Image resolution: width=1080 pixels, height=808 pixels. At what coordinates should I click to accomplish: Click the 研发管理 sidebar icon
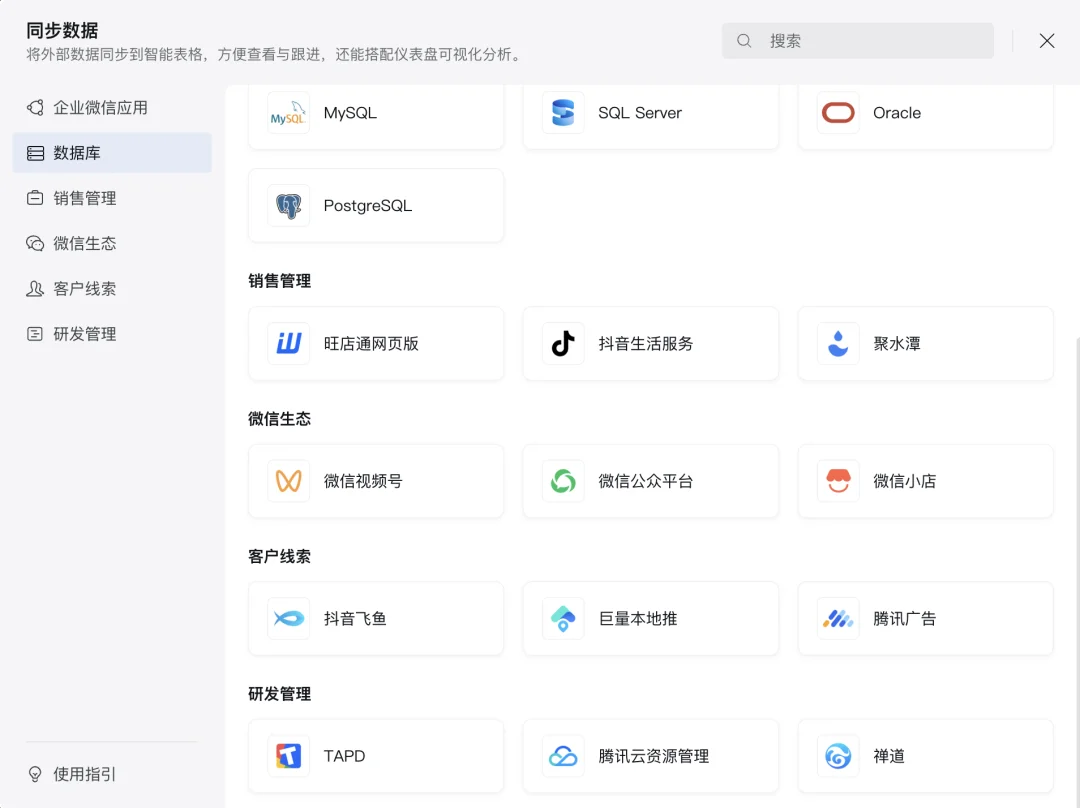coord(35,334)
